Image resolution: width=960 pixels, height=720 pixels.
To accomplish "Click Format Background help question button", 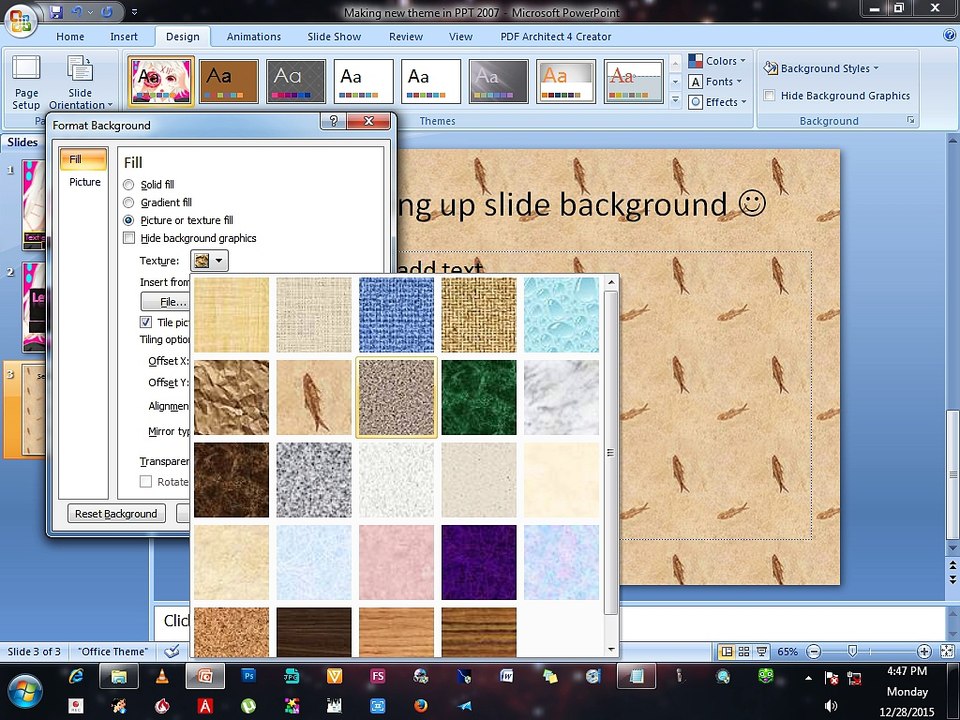I will 333,121.
